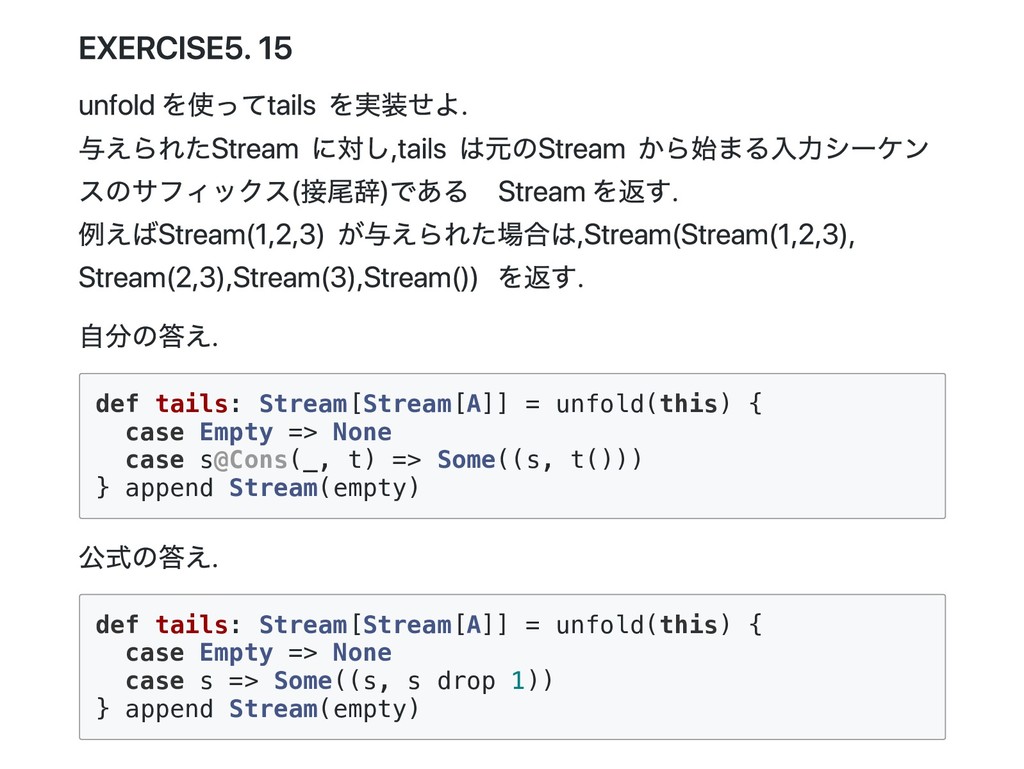The width and height of the screenshot is (1024, 769).
Task: Click the "EXERCISE5. 15" heading
Action: click(185, 48)
